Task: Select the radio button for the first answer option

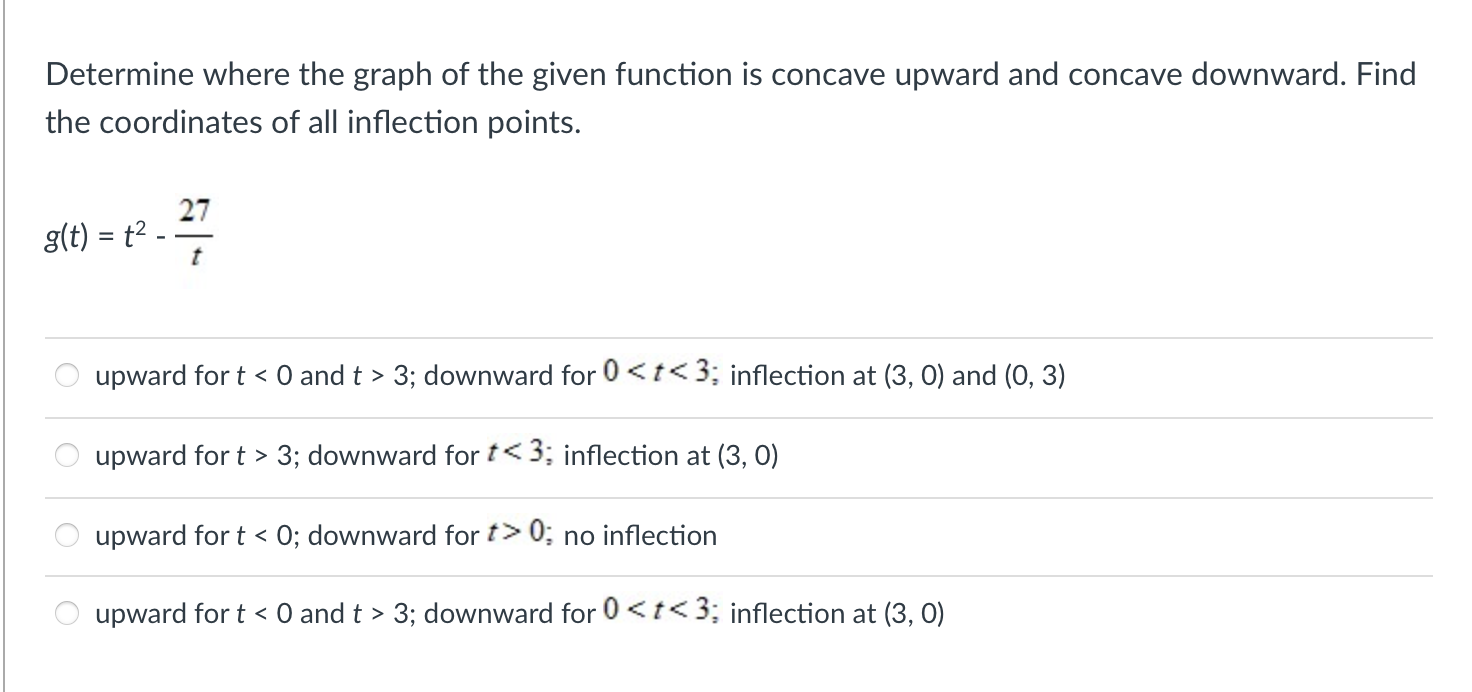Action: 66,374
